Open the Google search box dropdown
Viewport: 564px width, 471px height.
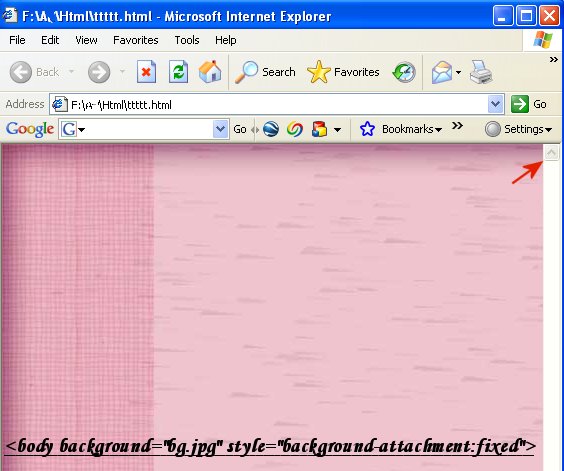click(x=220, y=129)
